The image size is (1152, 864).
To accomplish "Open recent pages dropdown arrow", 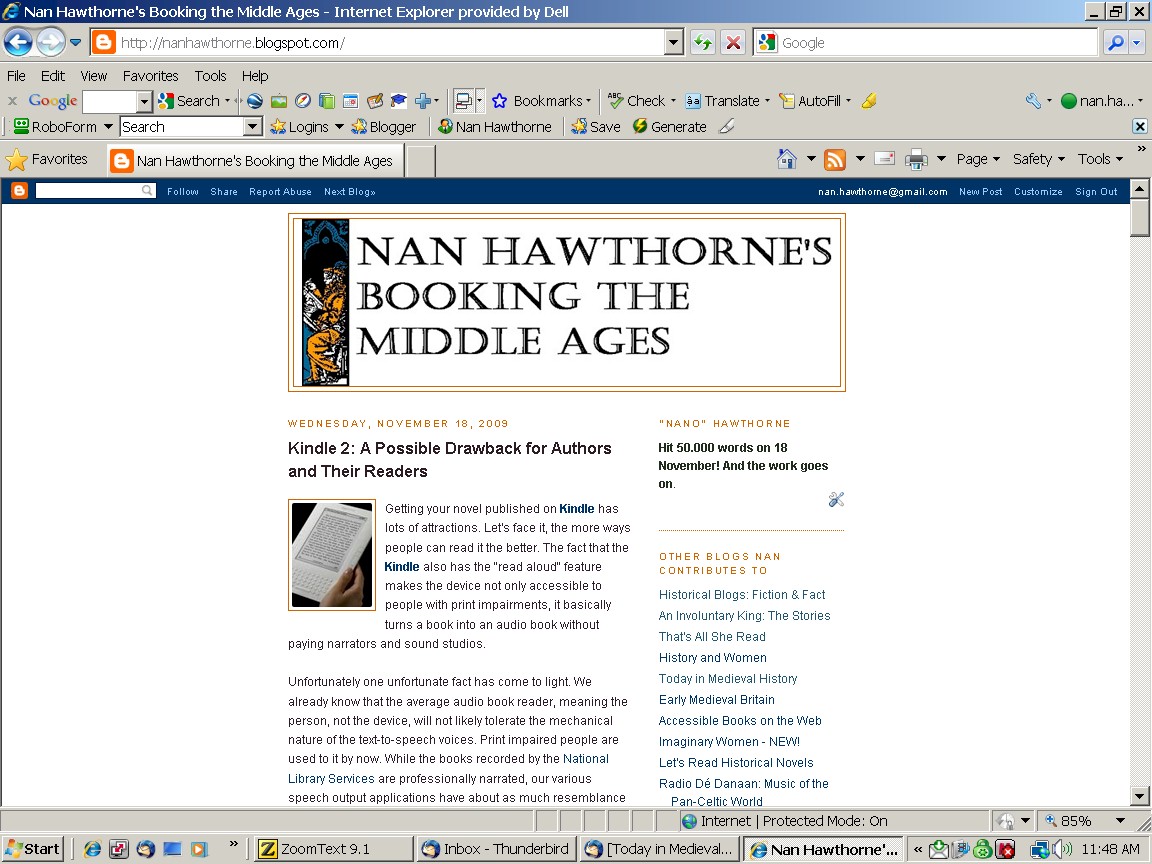I will (75, 43).
